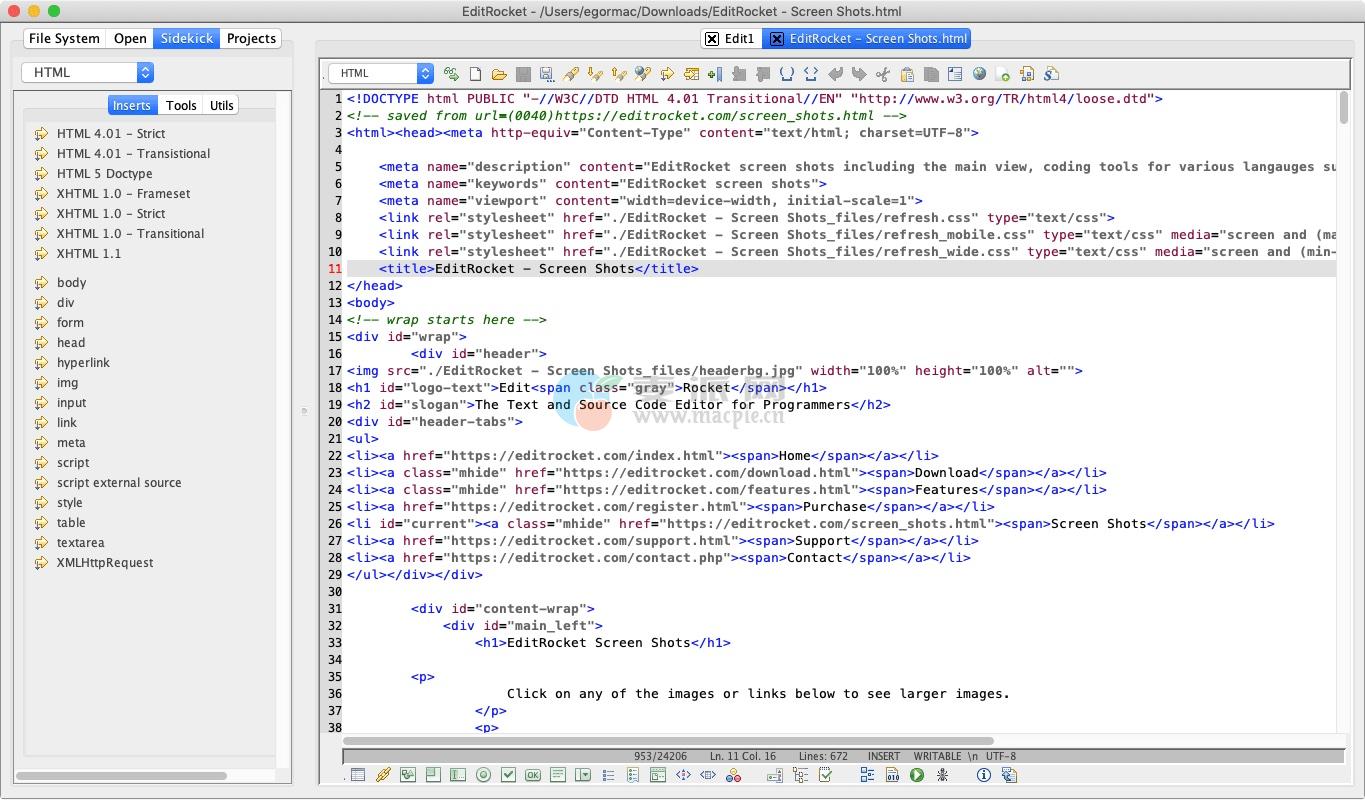Viewport: 1365px width, 800px height.
Task: Click the bulleted list insert icon
Action: pos(608,775)
